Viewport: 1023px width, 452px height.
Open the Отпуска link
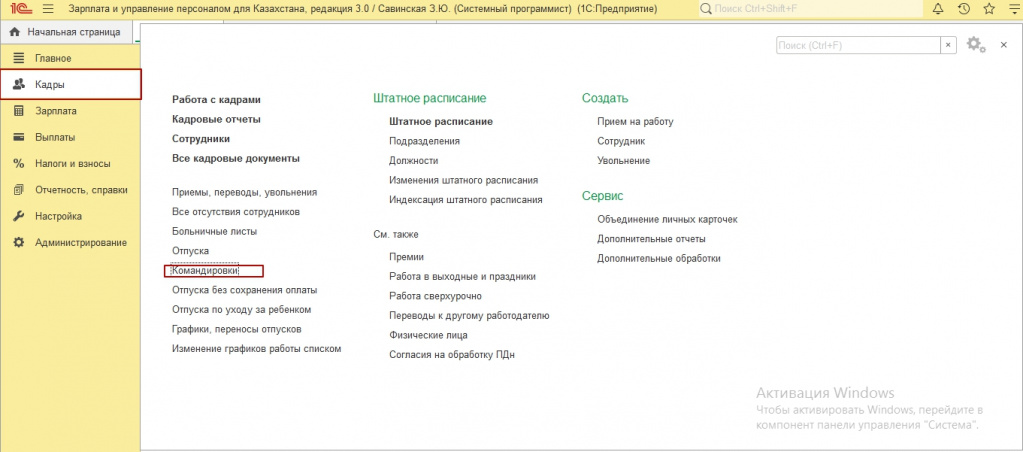click(190, 251)
